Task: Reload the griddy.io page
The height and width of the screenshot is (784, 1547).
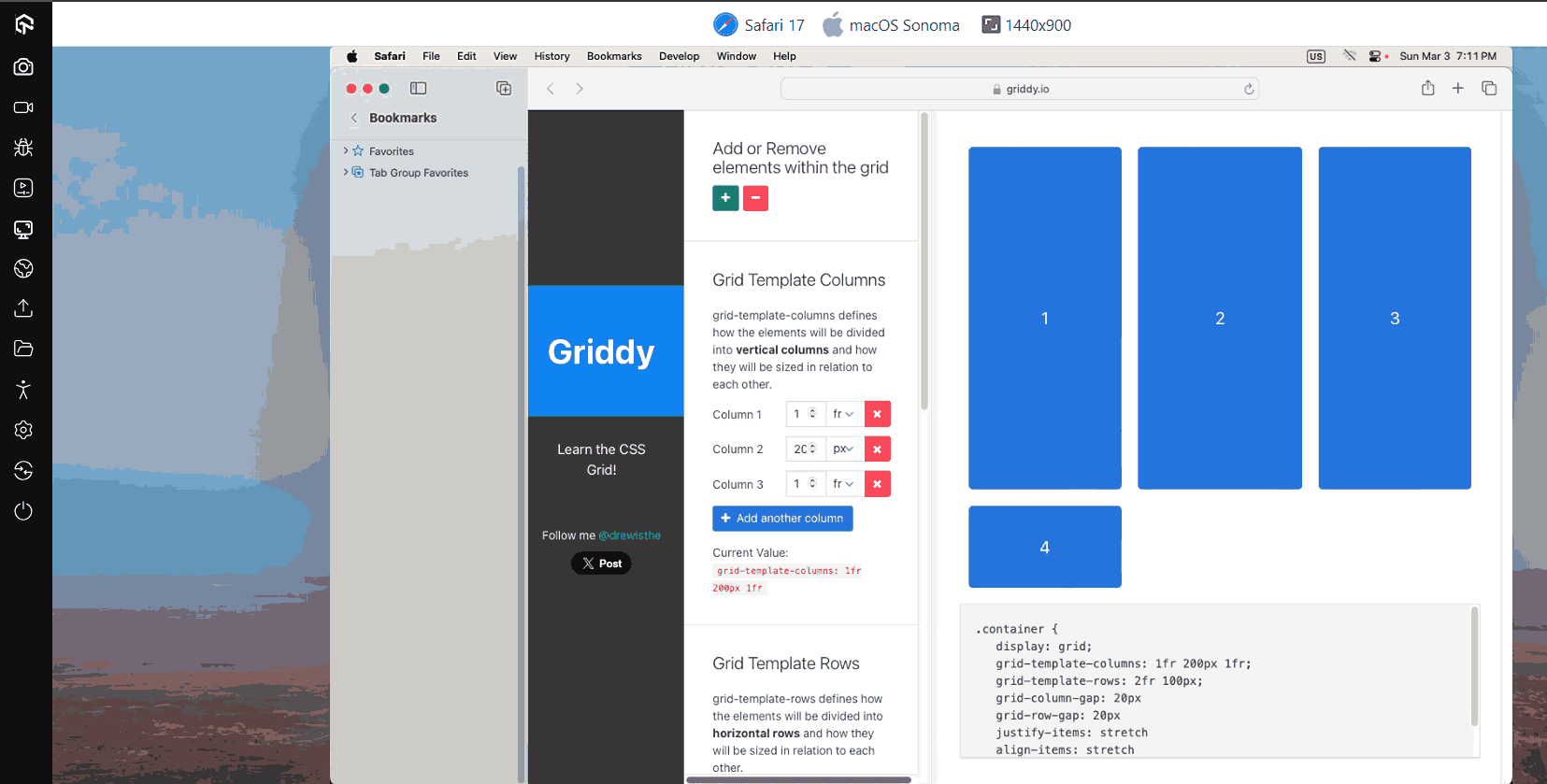Action: [1249, 89]
